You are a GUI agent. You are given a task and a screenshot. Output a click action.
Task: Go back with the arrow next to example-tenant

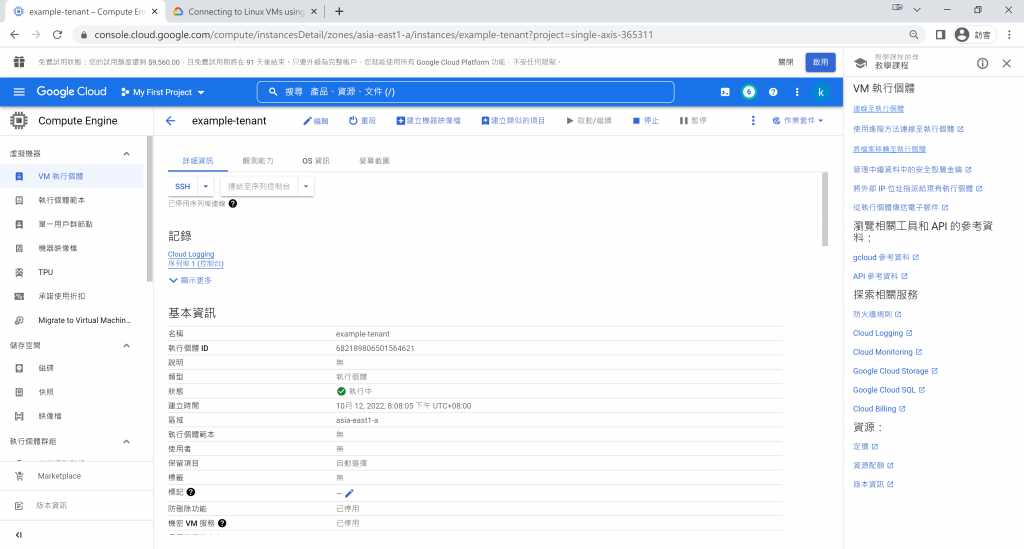point(170,121)
